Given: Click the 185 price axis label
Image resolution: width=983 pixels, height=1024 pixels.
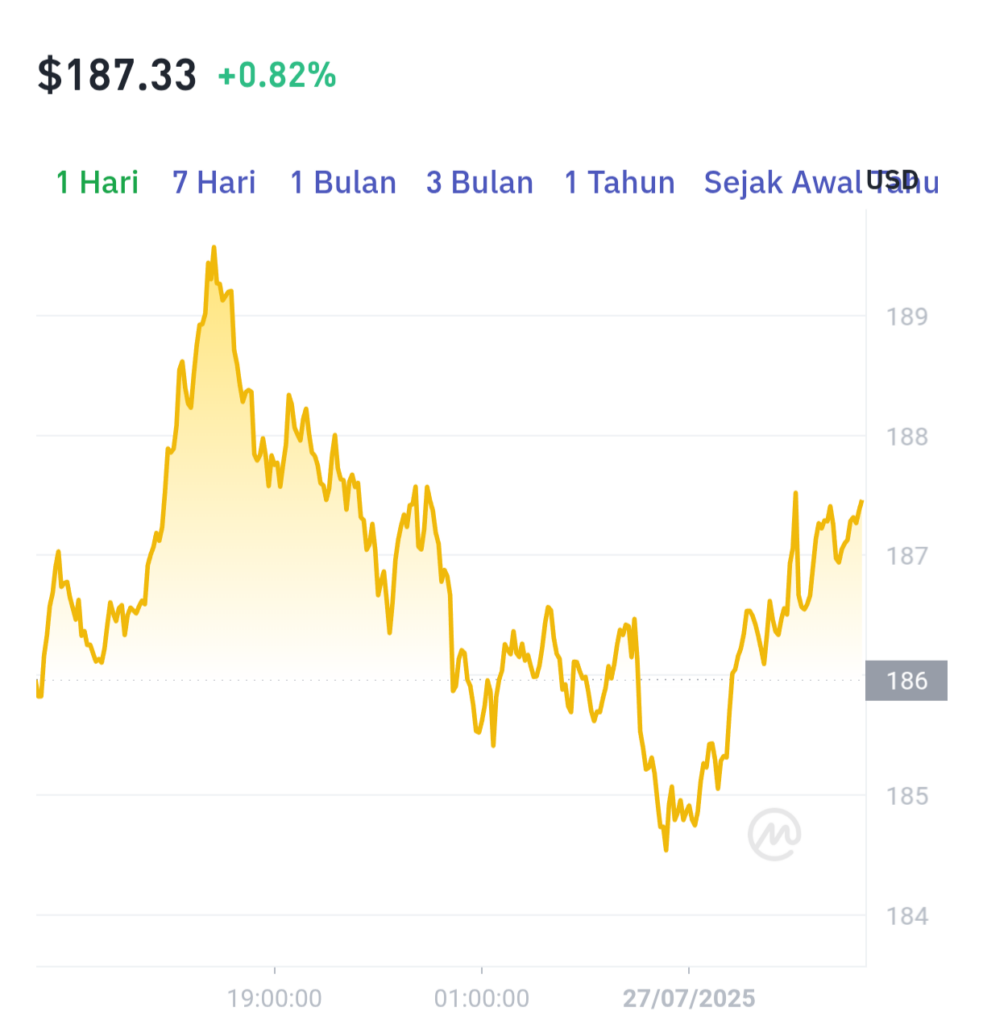Looking at the screenshot, I should point(907,796).
